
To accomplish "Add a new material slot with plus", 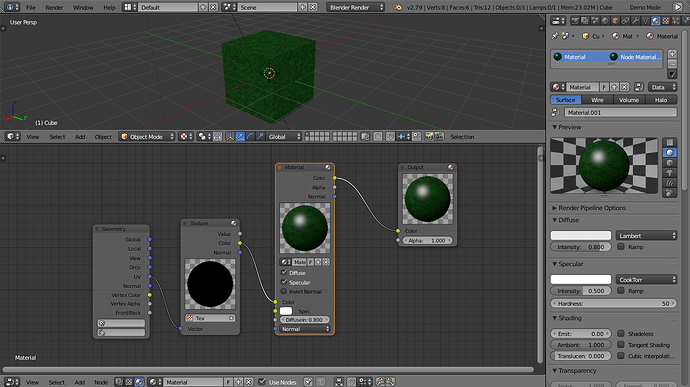I will [x=672, y=54].
